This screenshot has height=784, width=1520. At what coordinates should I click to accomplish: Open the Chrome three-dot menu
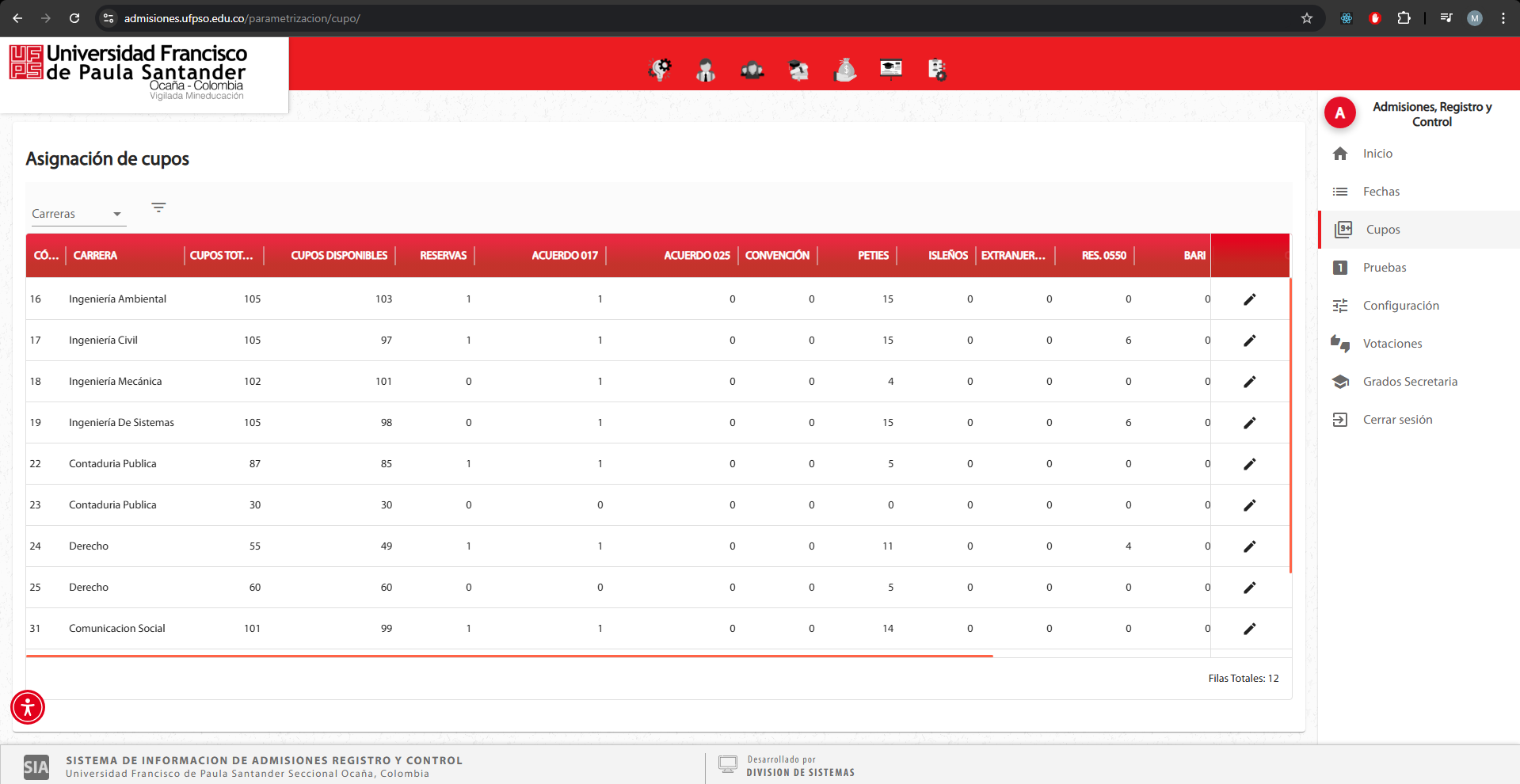(1503, 18)
